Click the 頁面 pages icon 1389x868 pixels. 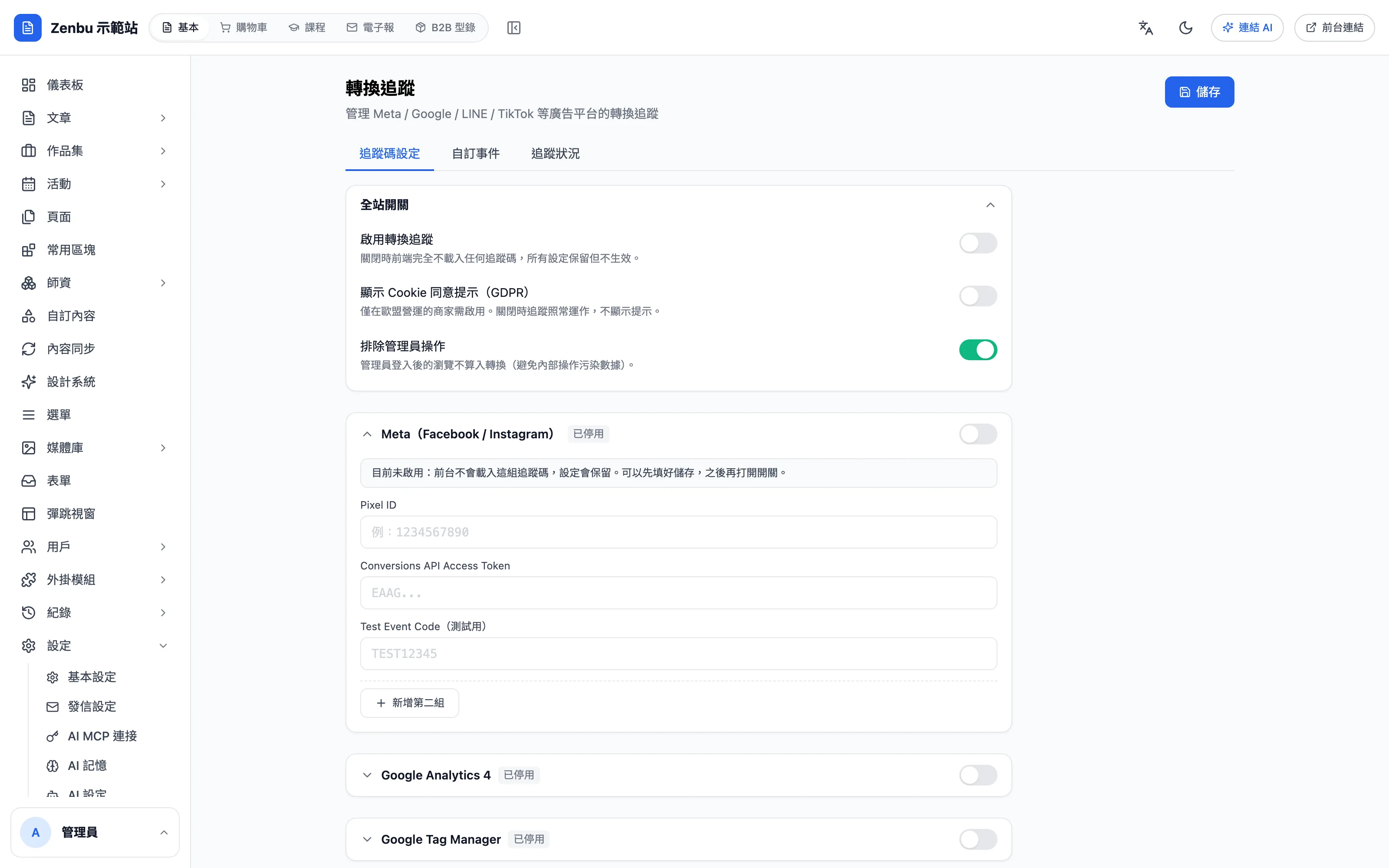(x=29, y=217)
